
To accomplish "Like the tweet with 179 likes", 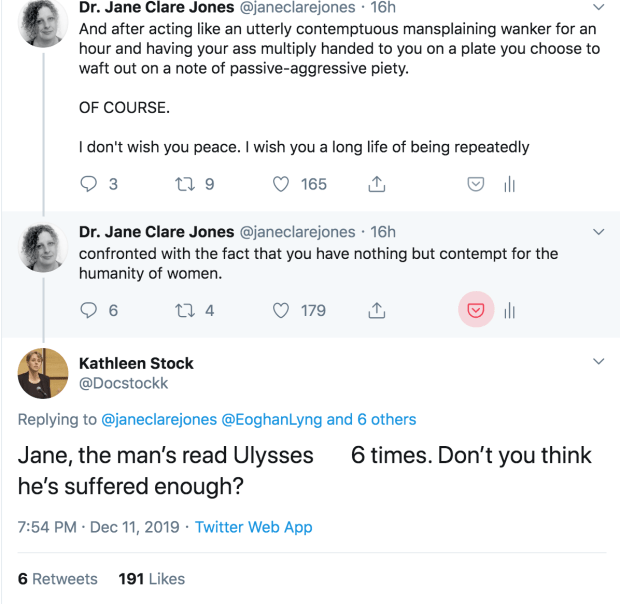I will coord(282,310).
